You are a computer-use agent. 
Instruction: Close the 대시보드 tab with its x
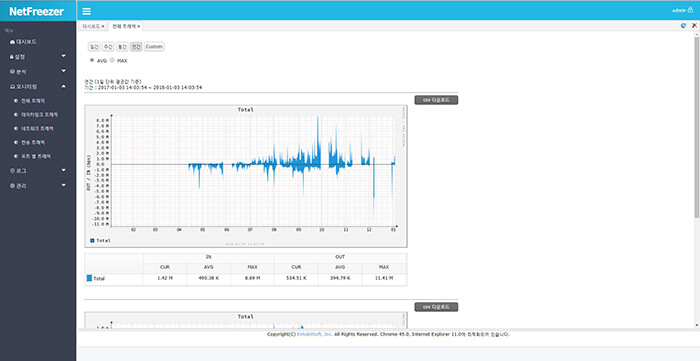click(103, 27)
